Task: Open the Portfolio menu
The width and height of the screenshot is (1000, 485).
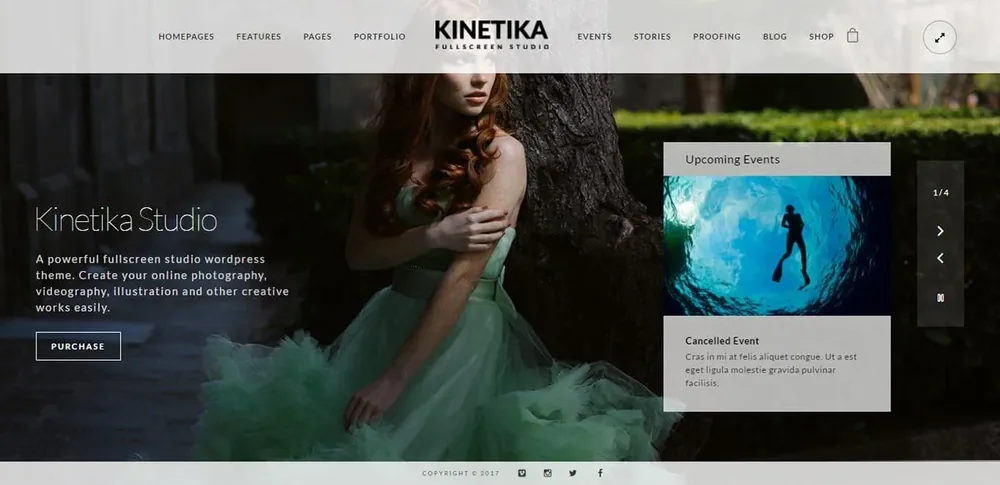Action: [379, 36]
